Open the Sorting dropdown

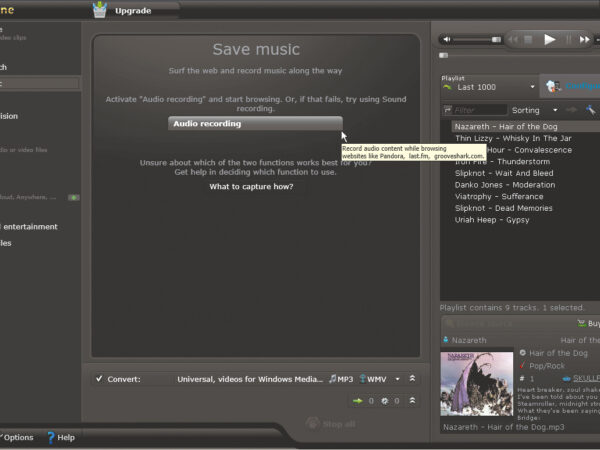point(555,110)
